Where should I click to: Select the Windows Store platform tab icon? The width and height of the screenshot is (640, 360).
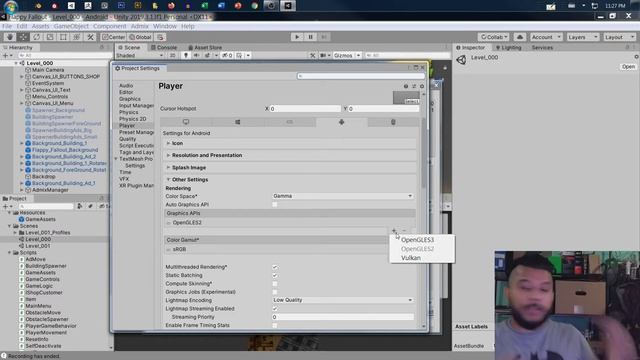pyautogui.click(x=238, y=122)
